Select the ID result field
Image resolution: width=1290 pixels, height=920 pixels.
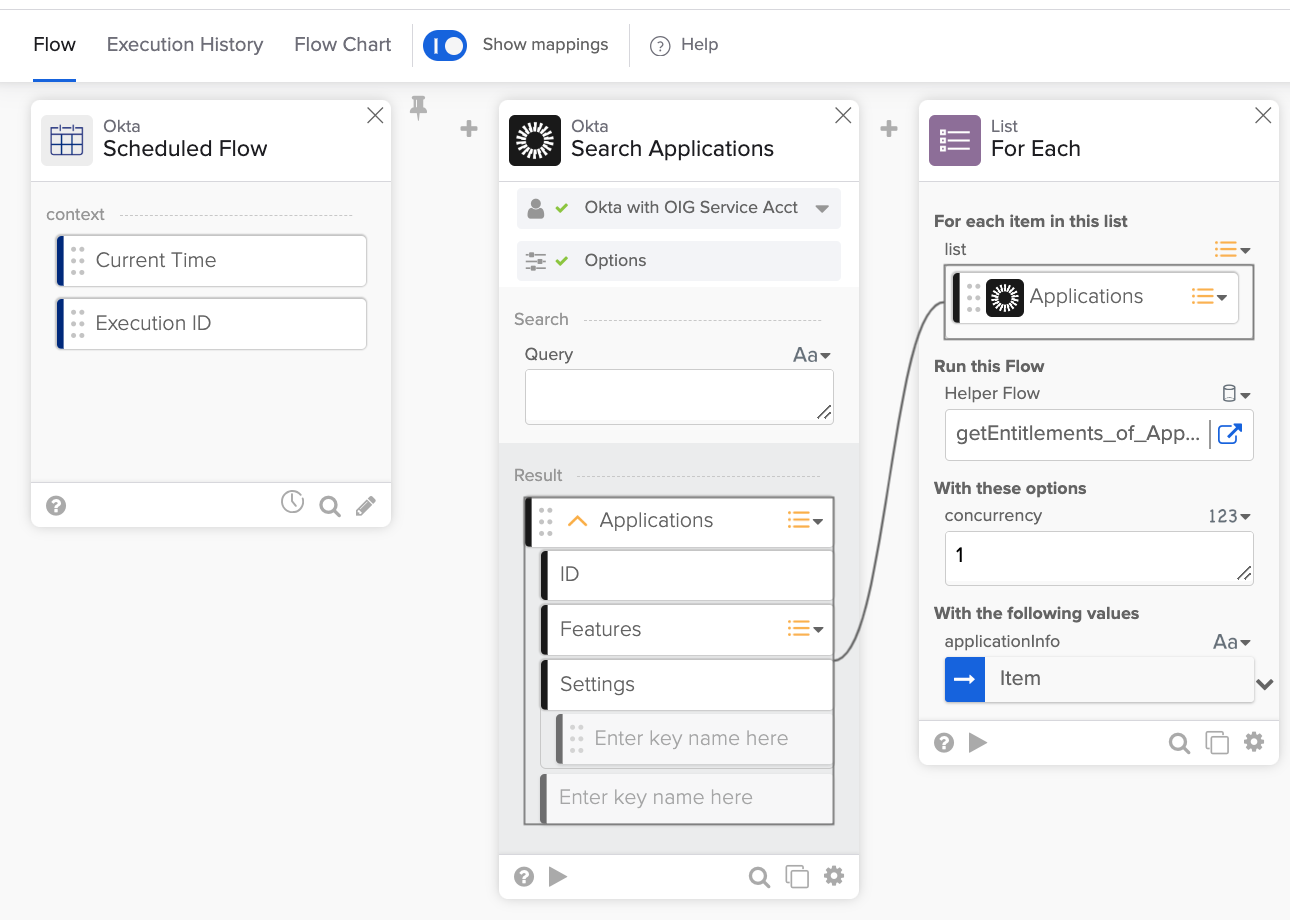687,575
